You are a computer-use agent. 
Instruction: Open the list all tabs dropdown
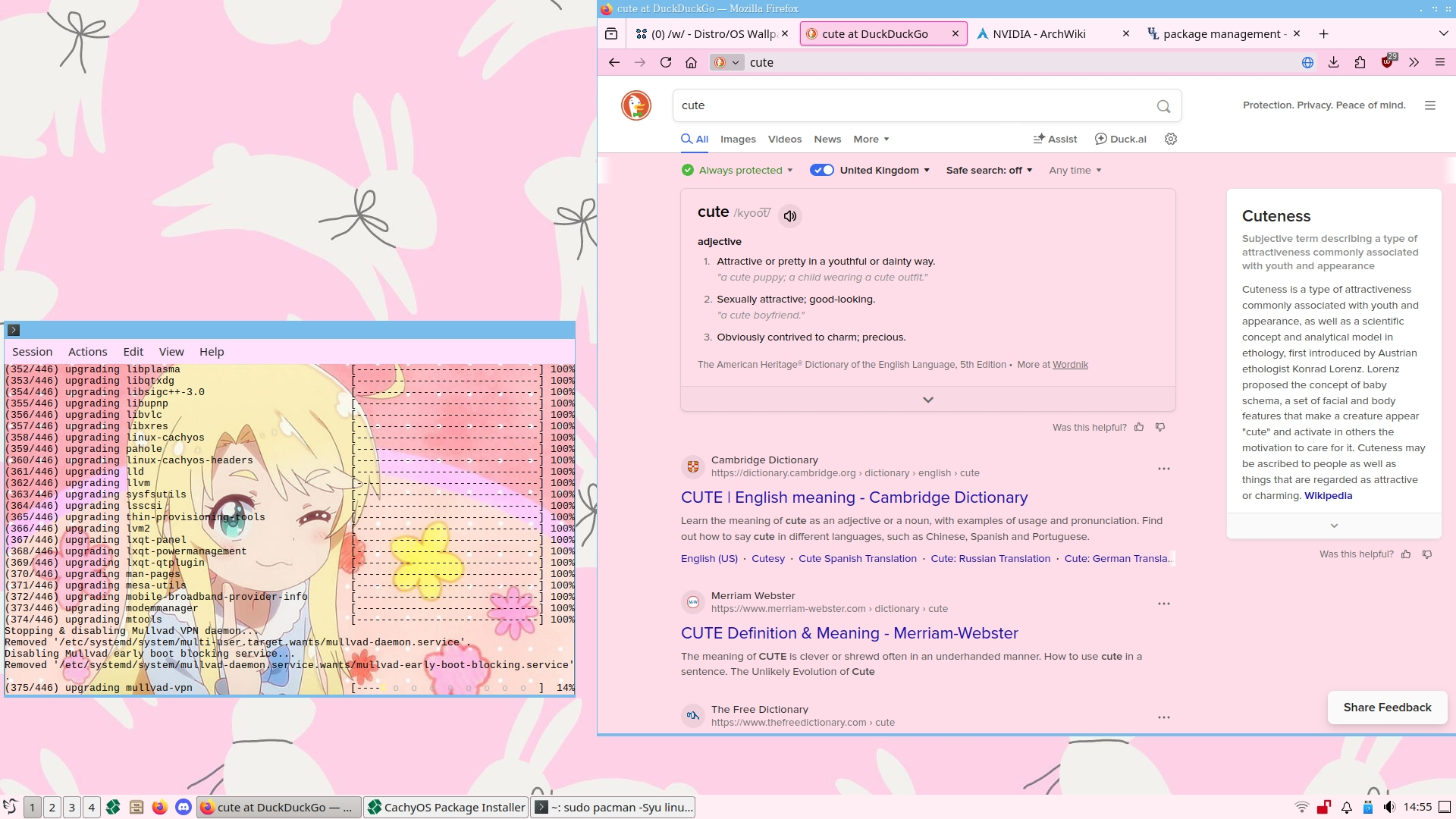pos(1443,34)
